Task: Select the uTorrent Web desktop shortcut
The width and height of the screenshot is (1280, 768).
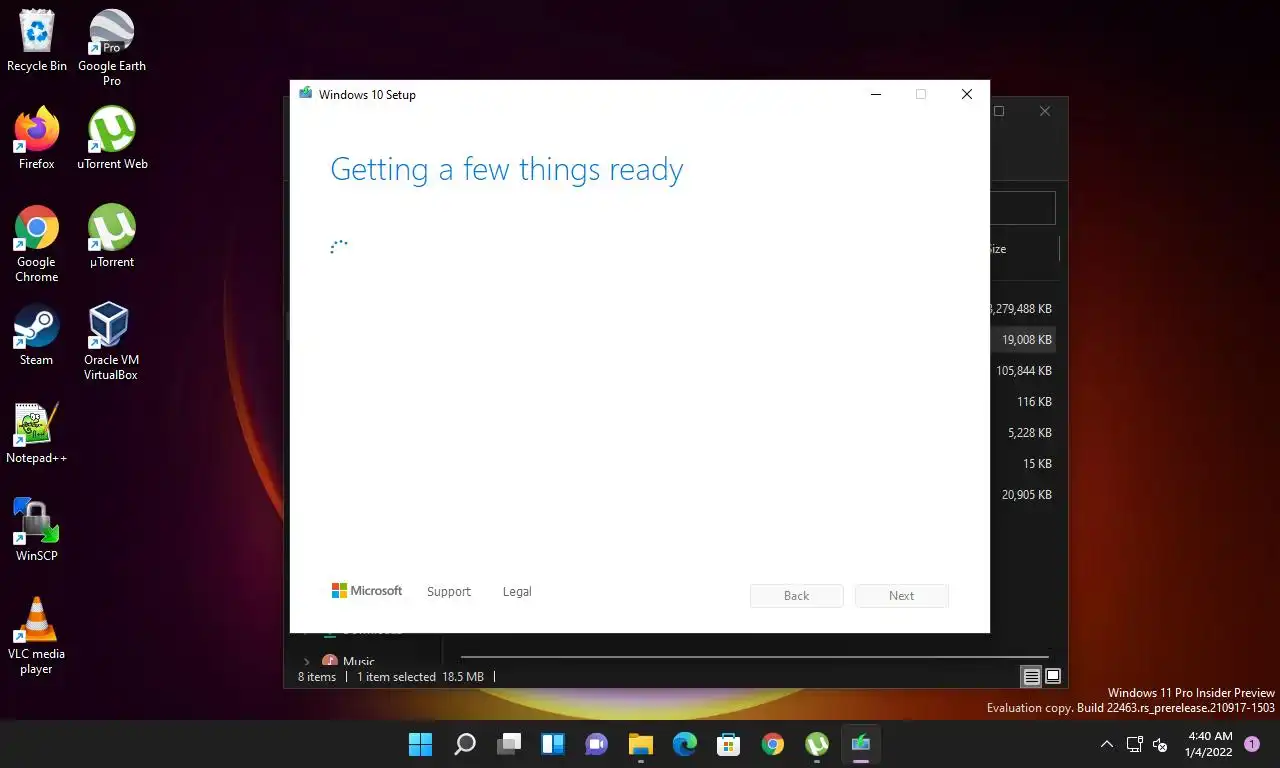Action: (112, 139)
